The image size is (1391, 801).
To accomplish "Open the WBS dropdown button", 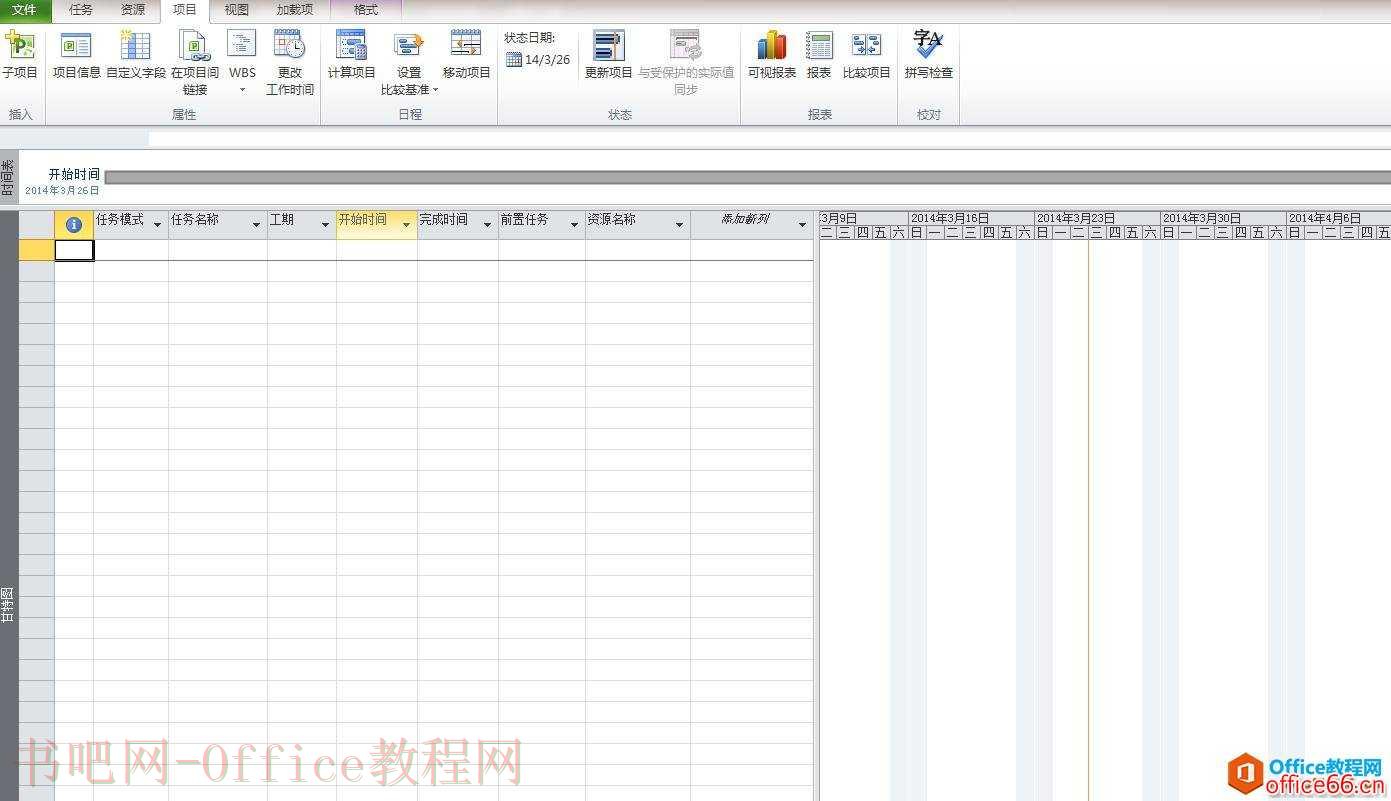I will pyautogui.click(x=242, y=63).
